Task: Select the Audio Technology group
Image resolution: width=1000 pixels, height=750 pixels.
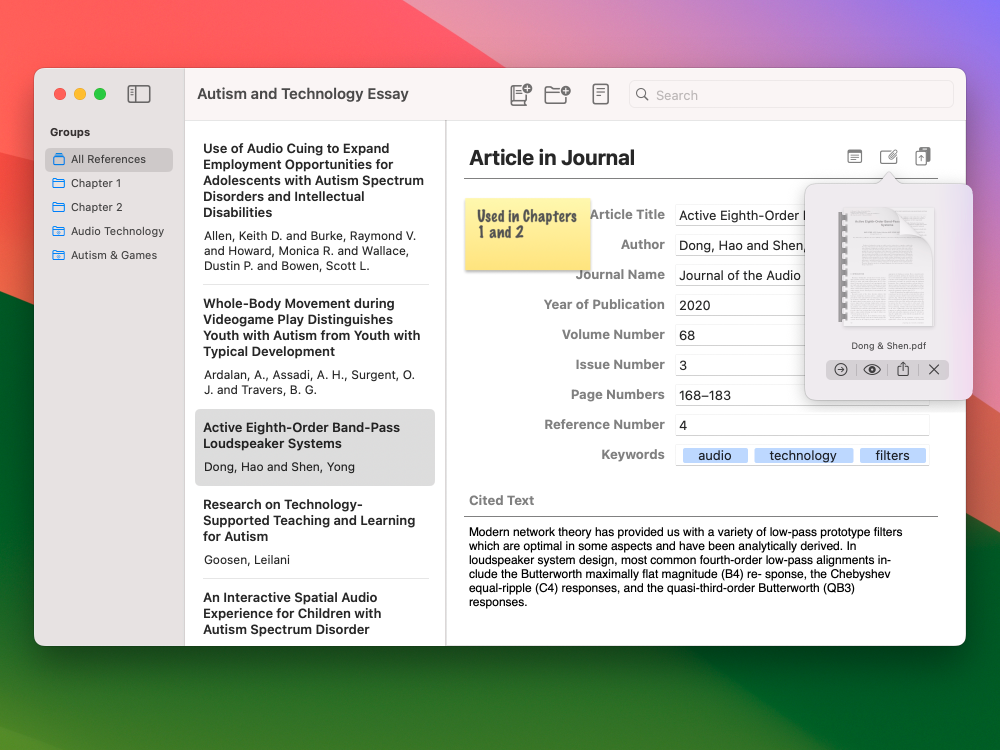Action: (116, 231)
